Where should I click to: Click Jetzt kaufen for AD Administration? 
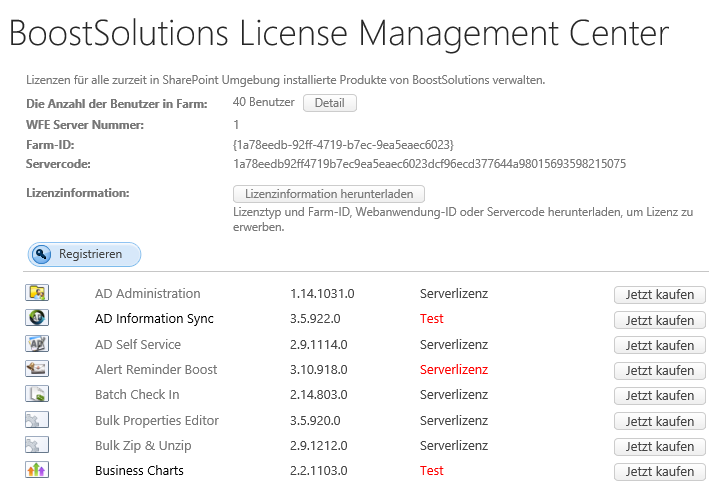(x=660, y=295)
